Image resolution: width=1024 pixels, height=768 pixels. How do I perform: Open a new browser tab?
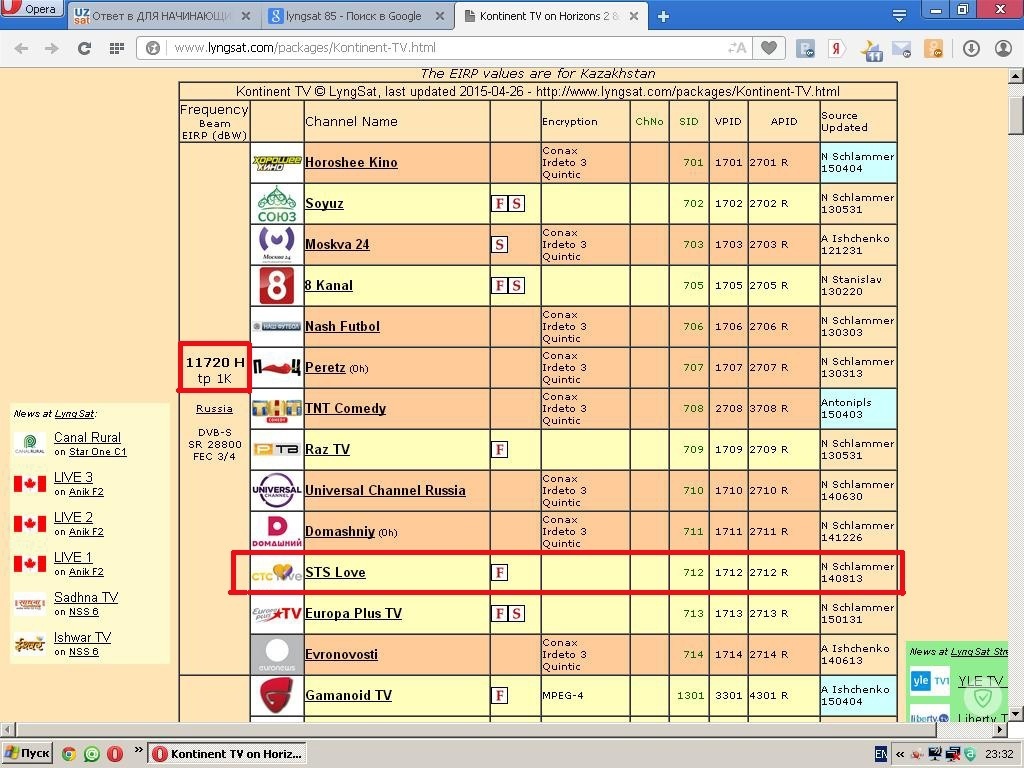click(x=664, y=16)
